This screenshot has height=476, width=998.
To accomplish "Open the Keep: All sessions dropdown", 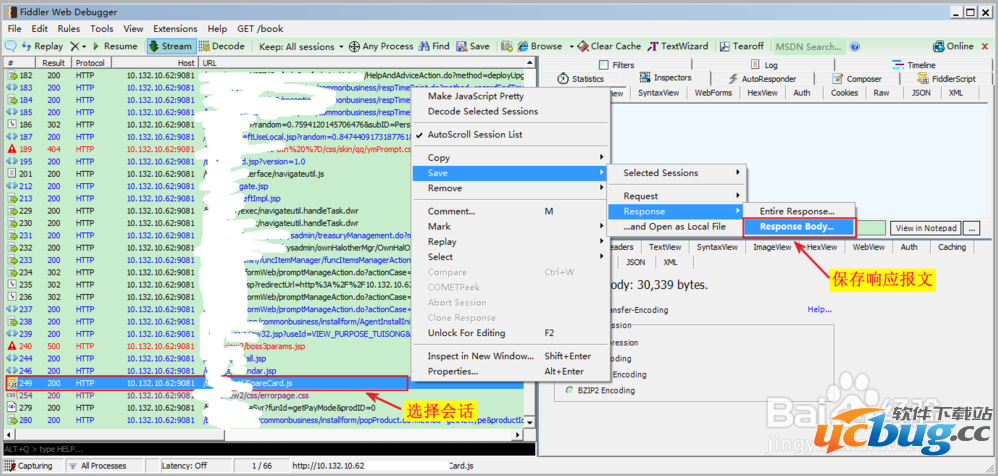I will pos(301,46).
